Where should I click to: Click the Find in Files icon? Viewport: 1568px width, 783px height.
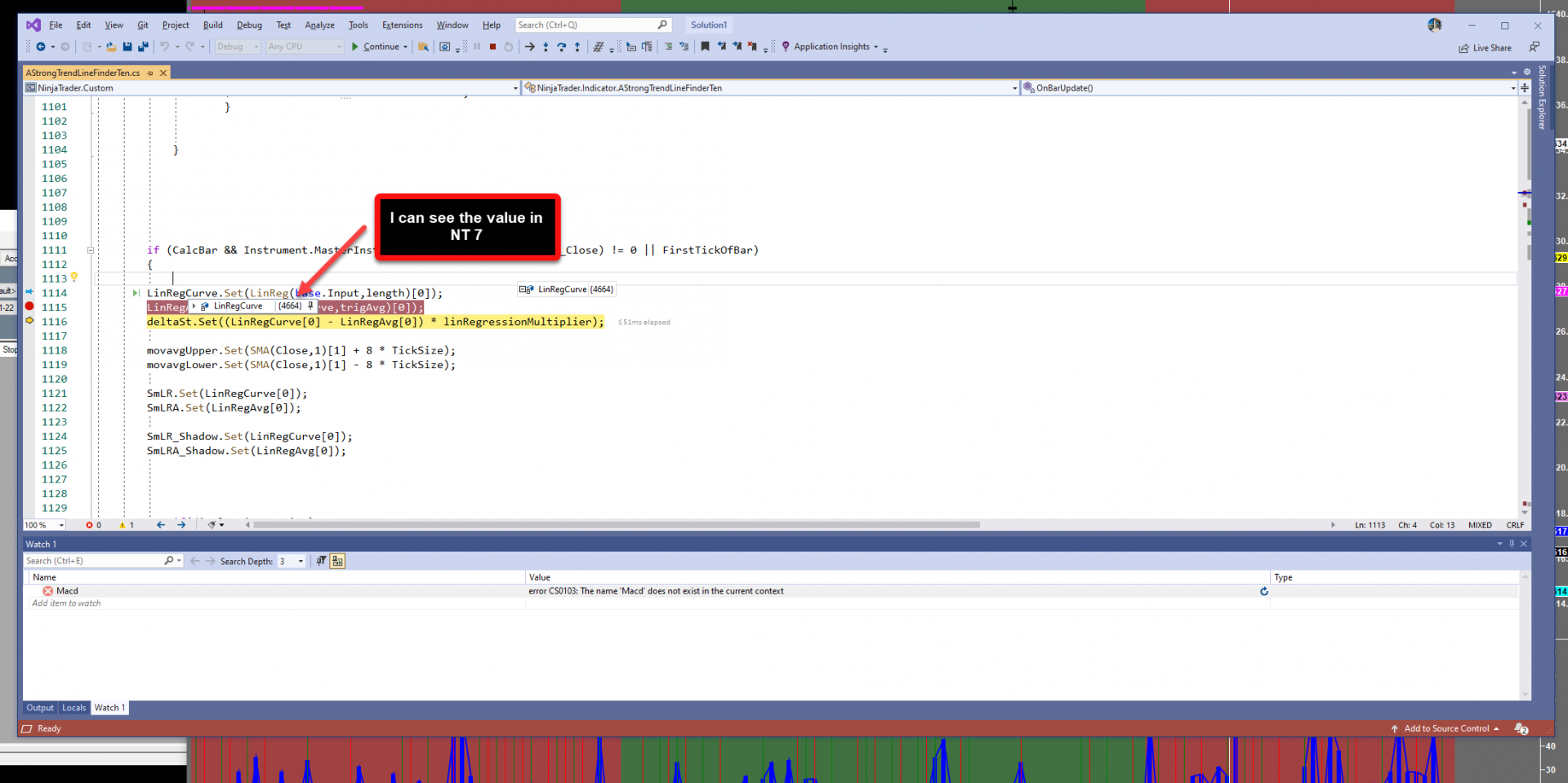coord(423,47)
